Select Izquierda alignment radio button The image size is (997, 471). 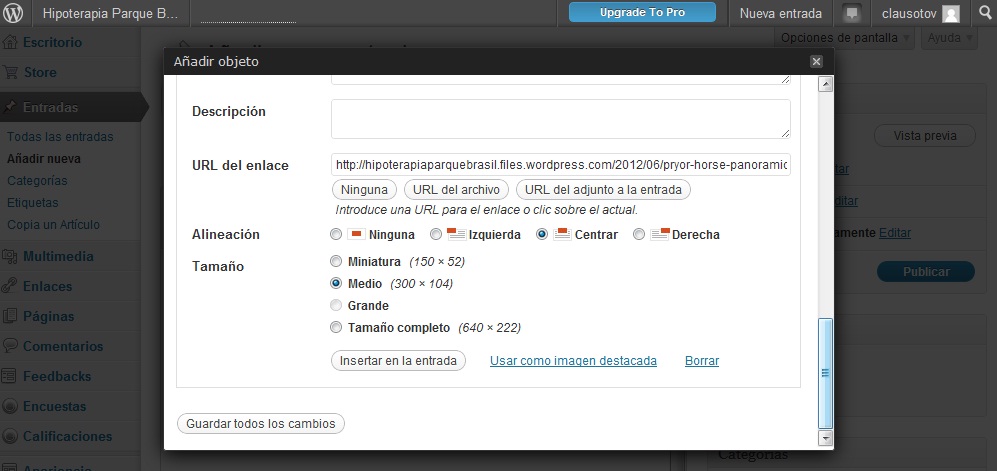436,235
